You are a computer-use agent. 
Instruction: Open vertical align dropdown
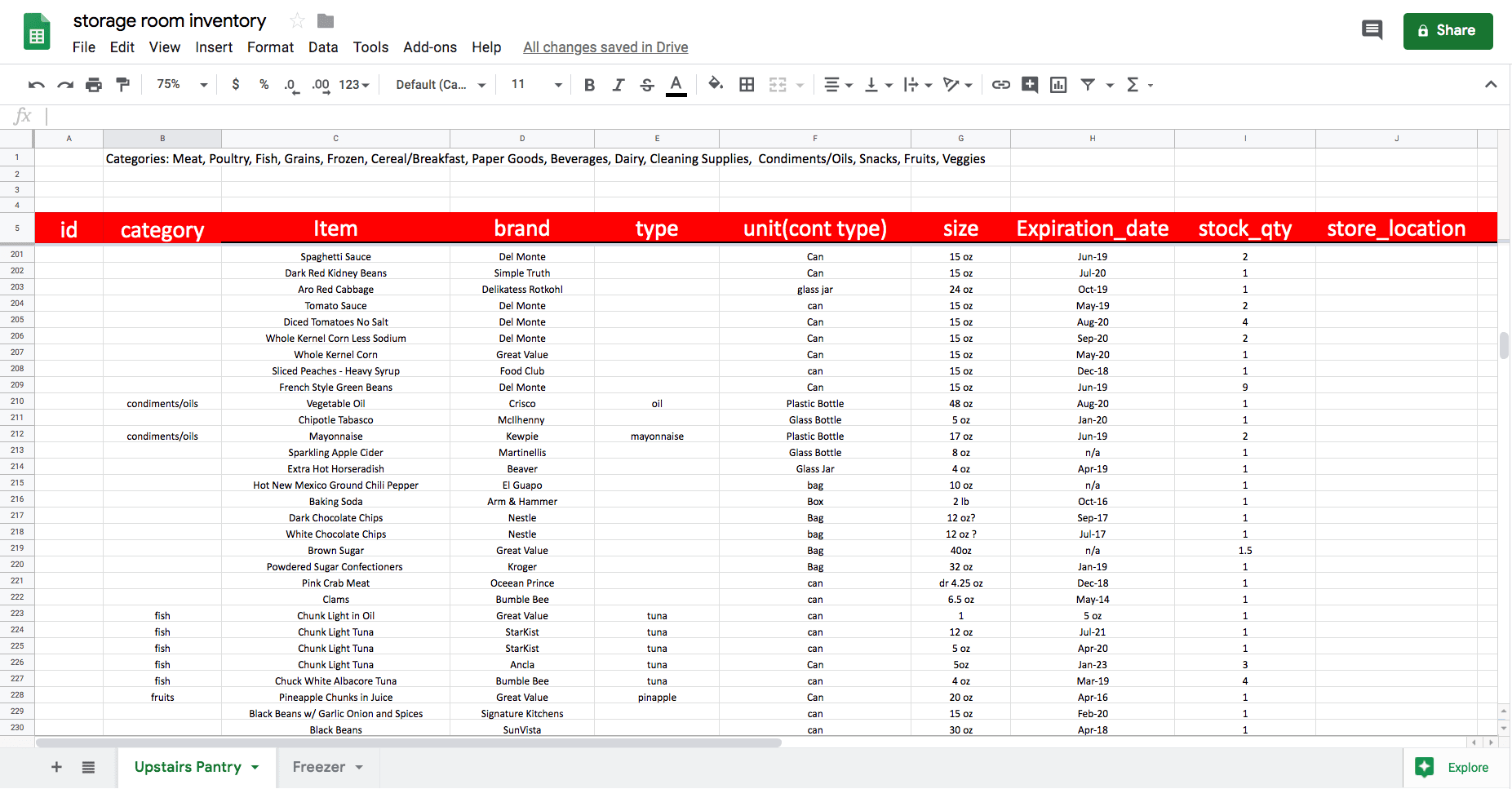click(x=879, y=85)
